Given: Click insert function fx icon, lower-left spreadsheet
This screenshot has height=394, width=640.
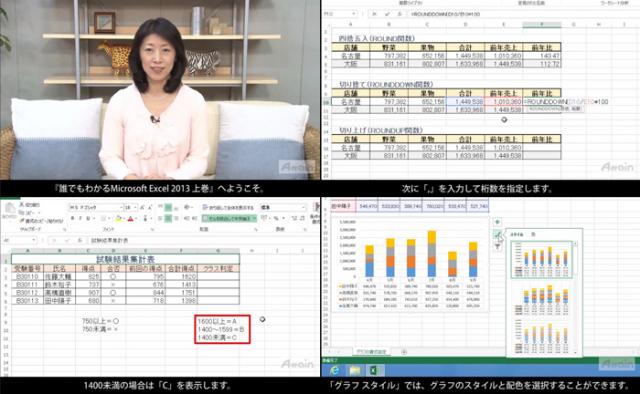Looking at the screenshot, I should [x=80, y=240].
